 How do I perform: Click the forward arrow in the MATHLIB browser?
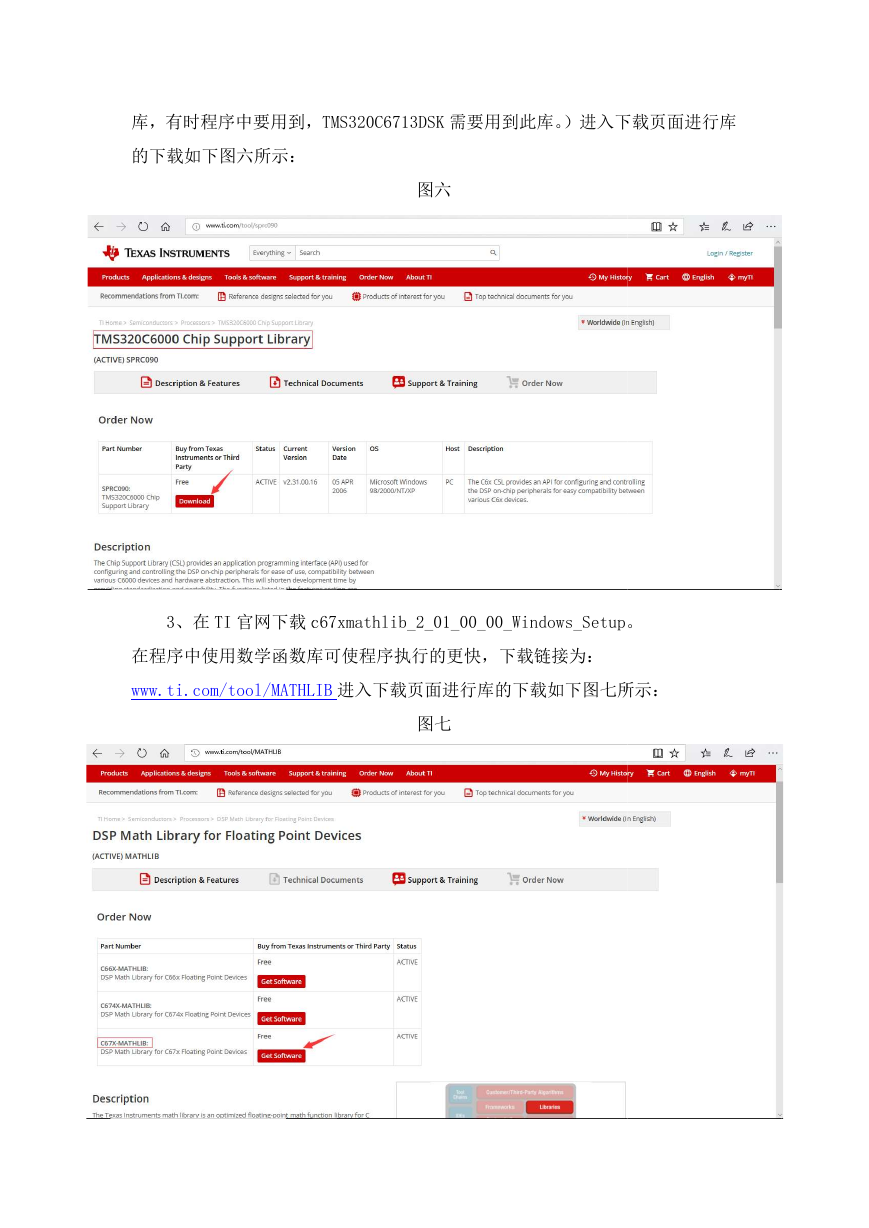tap(119, 752)
